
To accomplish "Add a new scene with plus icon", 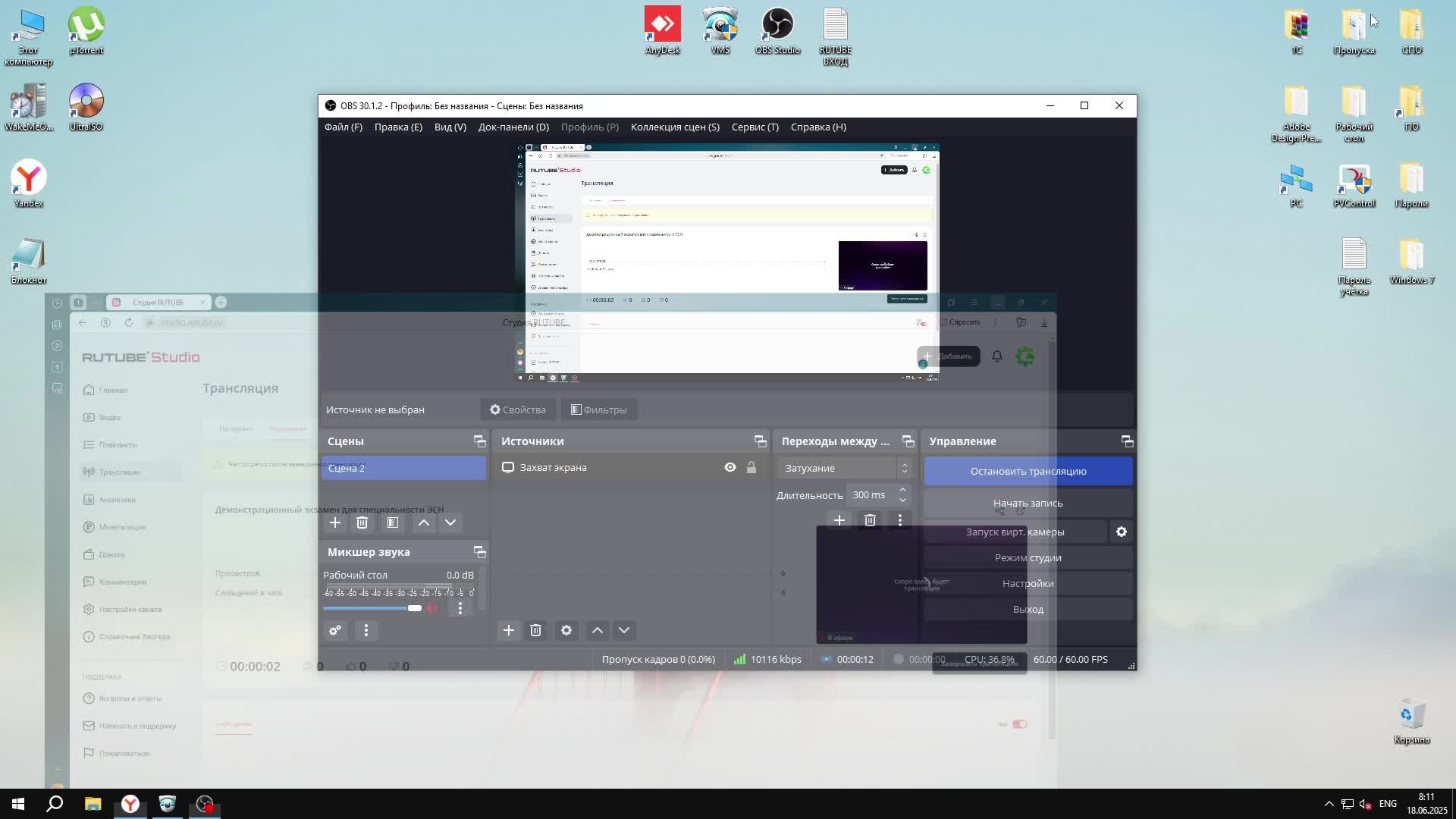I will pyautogui.click(x=335, y=522).
